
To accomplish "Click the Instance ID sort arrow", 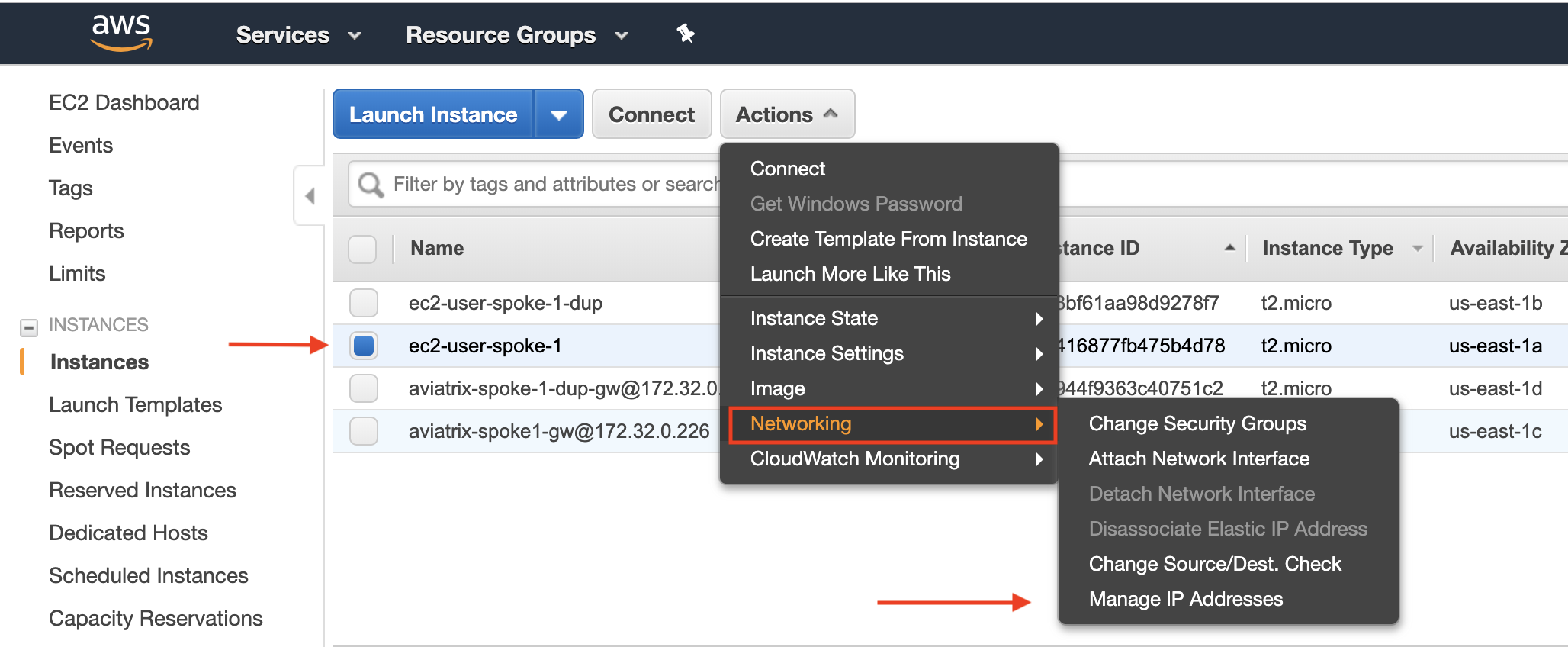I will click(1229, 248).
